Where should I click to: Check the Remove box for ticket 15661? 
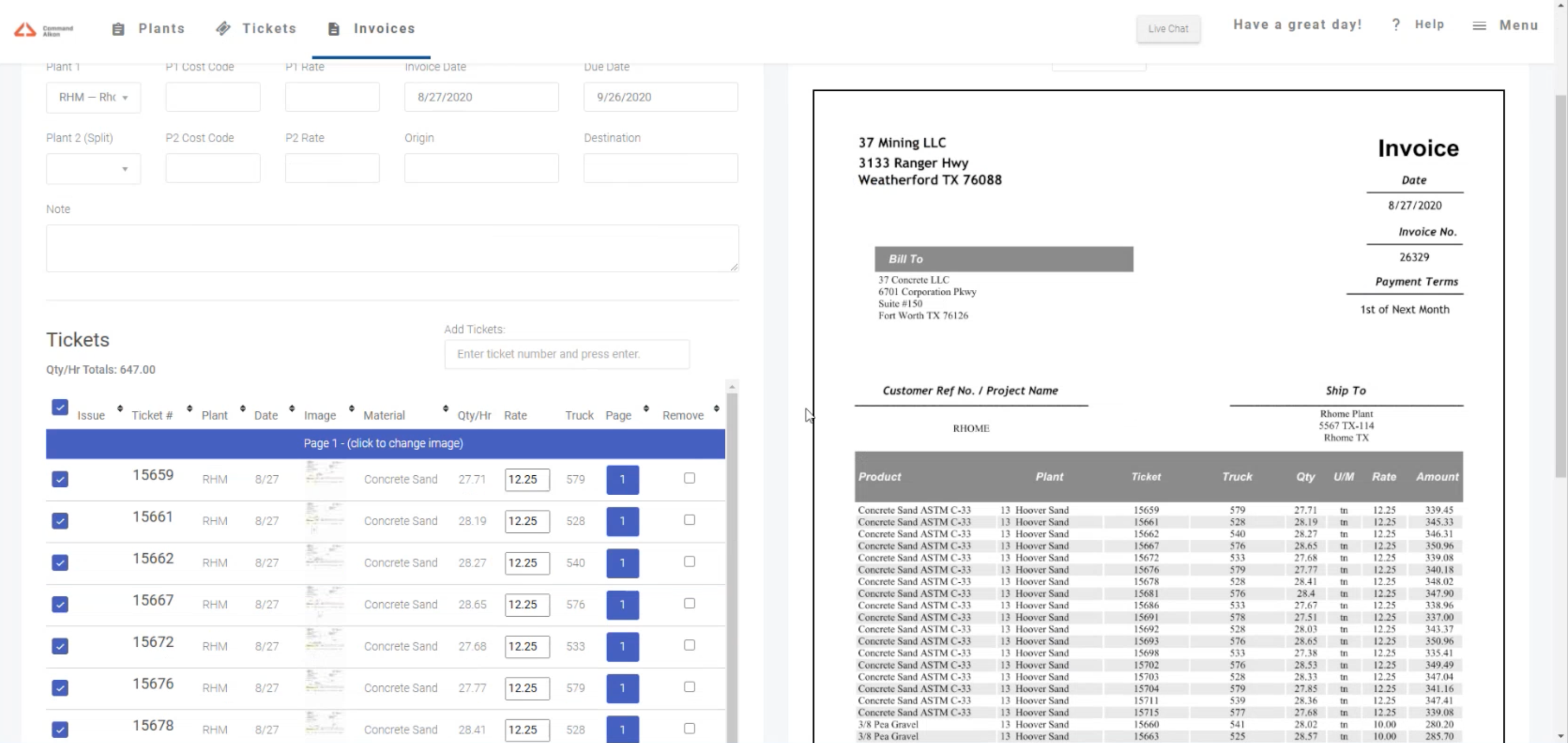pyautogui.click(x=689, y=519)
